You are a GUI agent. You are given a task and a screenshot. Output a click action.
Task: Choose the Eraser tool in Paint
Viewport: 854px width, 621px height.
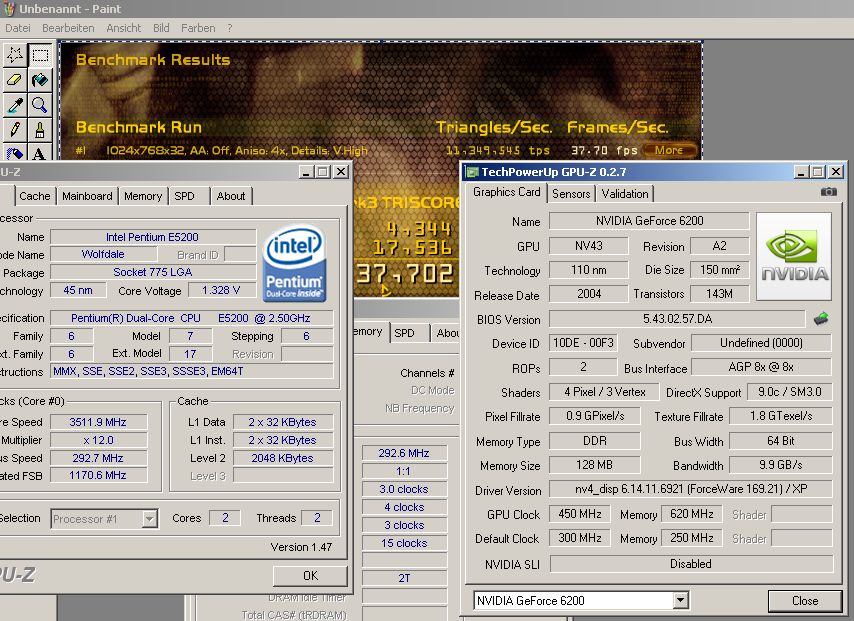pos(15,80)
